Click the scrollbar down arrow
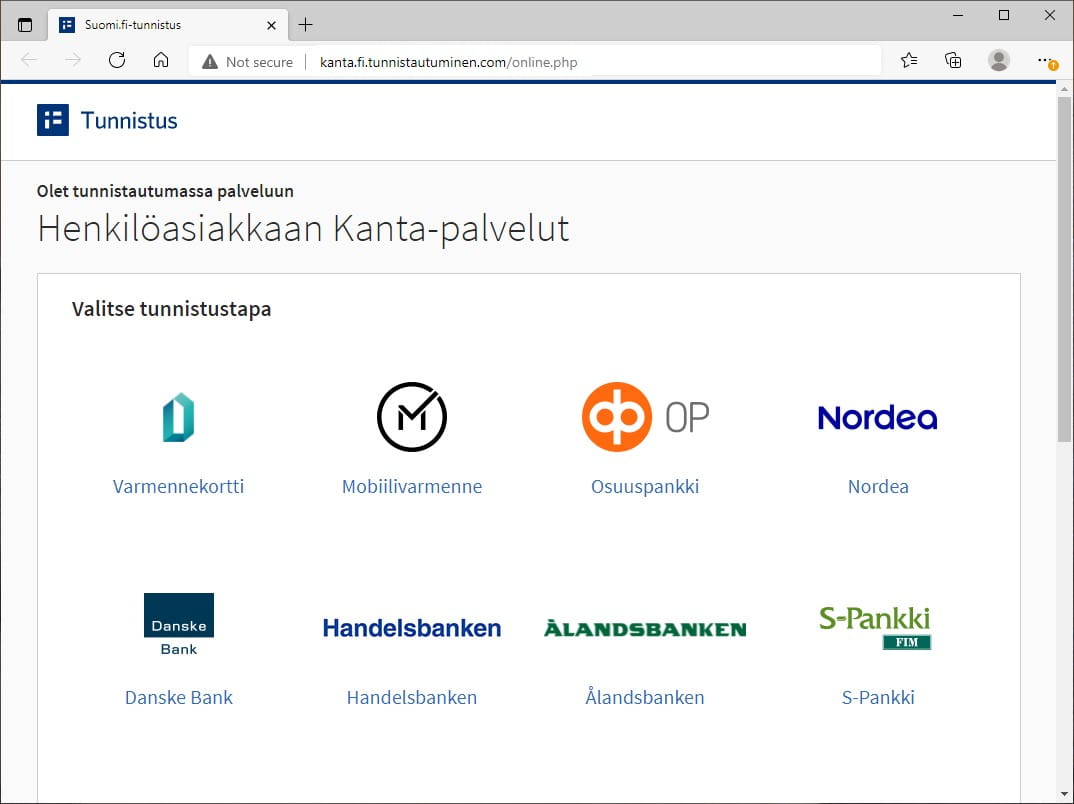The height and width of the screenshot is (804, 1074). (x=1064, y=794)
